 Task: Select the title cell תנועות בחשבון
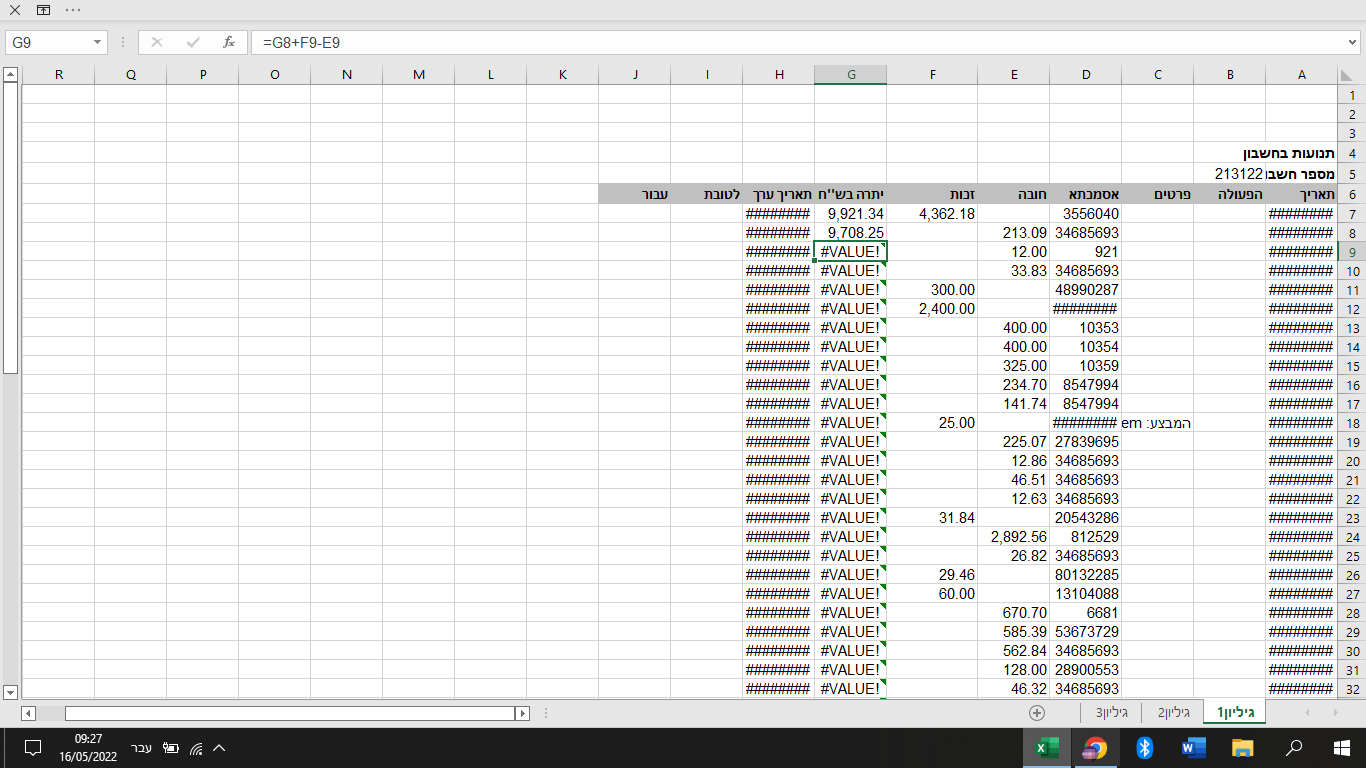coord(1290,154)
